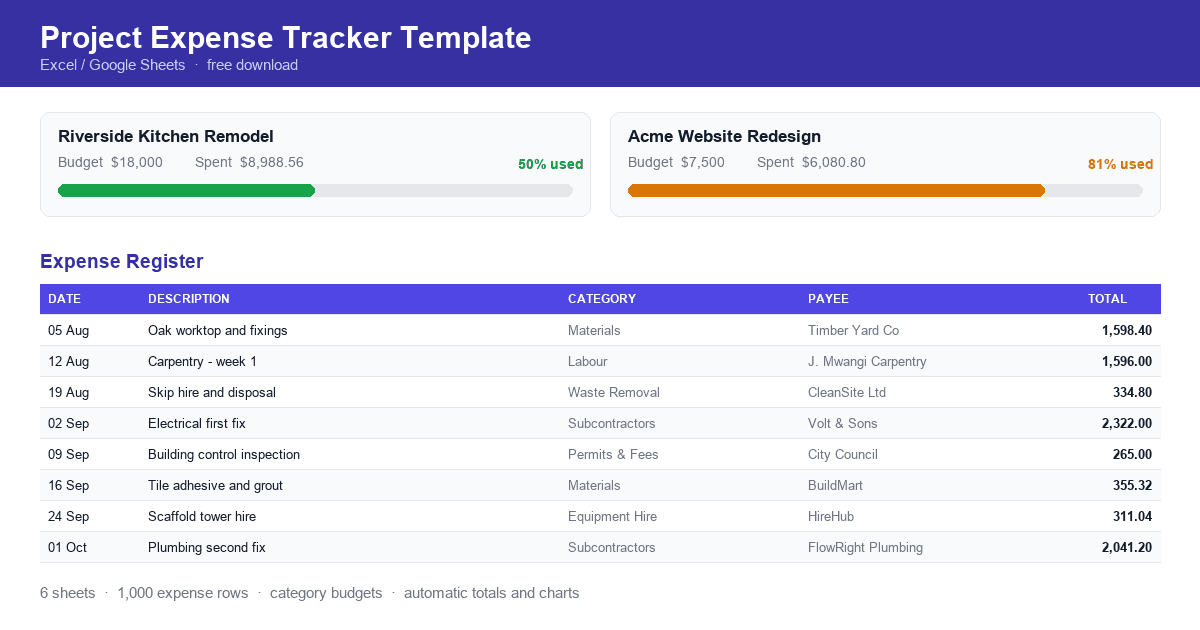
Task: Click the HireHub payee cell
Action: (831, 516)
